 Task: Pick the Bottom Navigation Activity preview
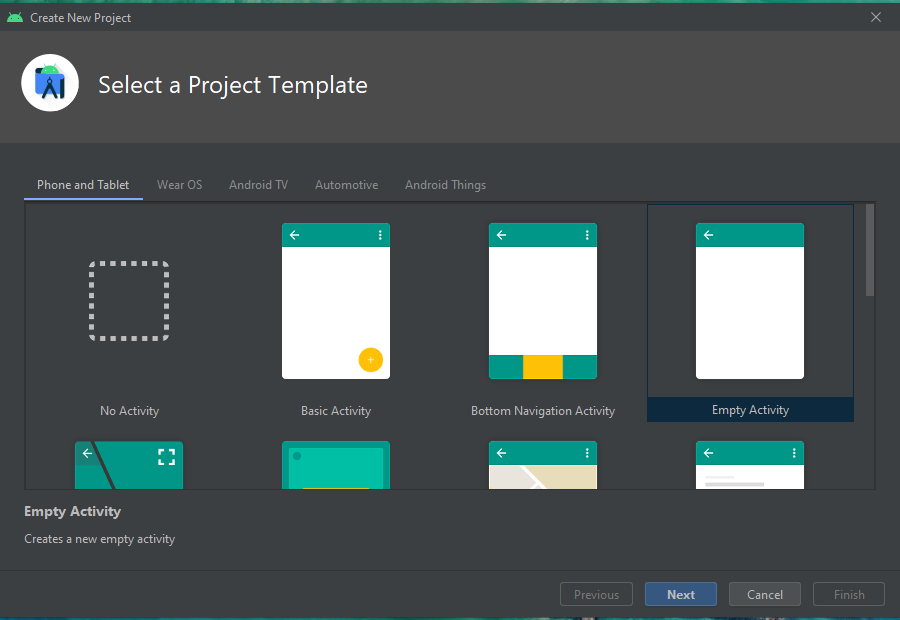543,301
